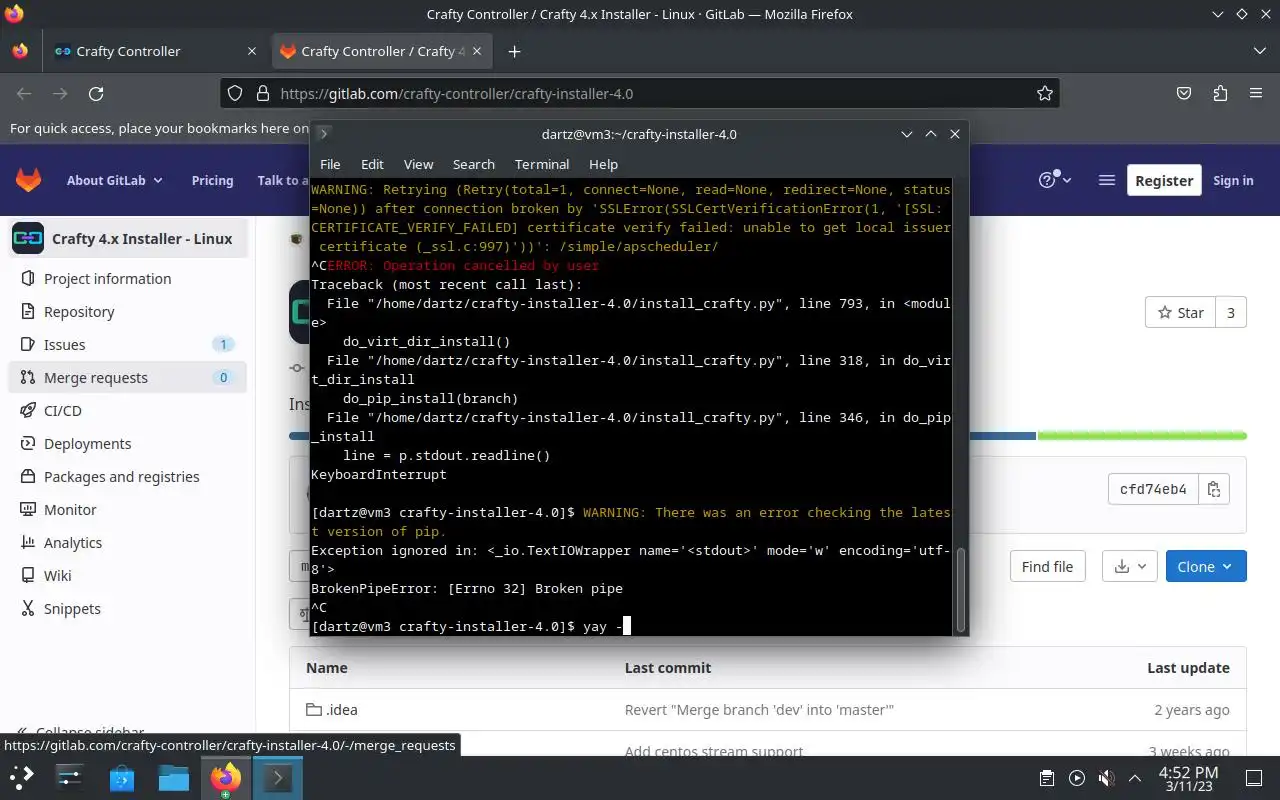Click the terminal vertical scrollbar
Image resolution: width=1280 pixels, height=800 pixels.
(961, 589)
